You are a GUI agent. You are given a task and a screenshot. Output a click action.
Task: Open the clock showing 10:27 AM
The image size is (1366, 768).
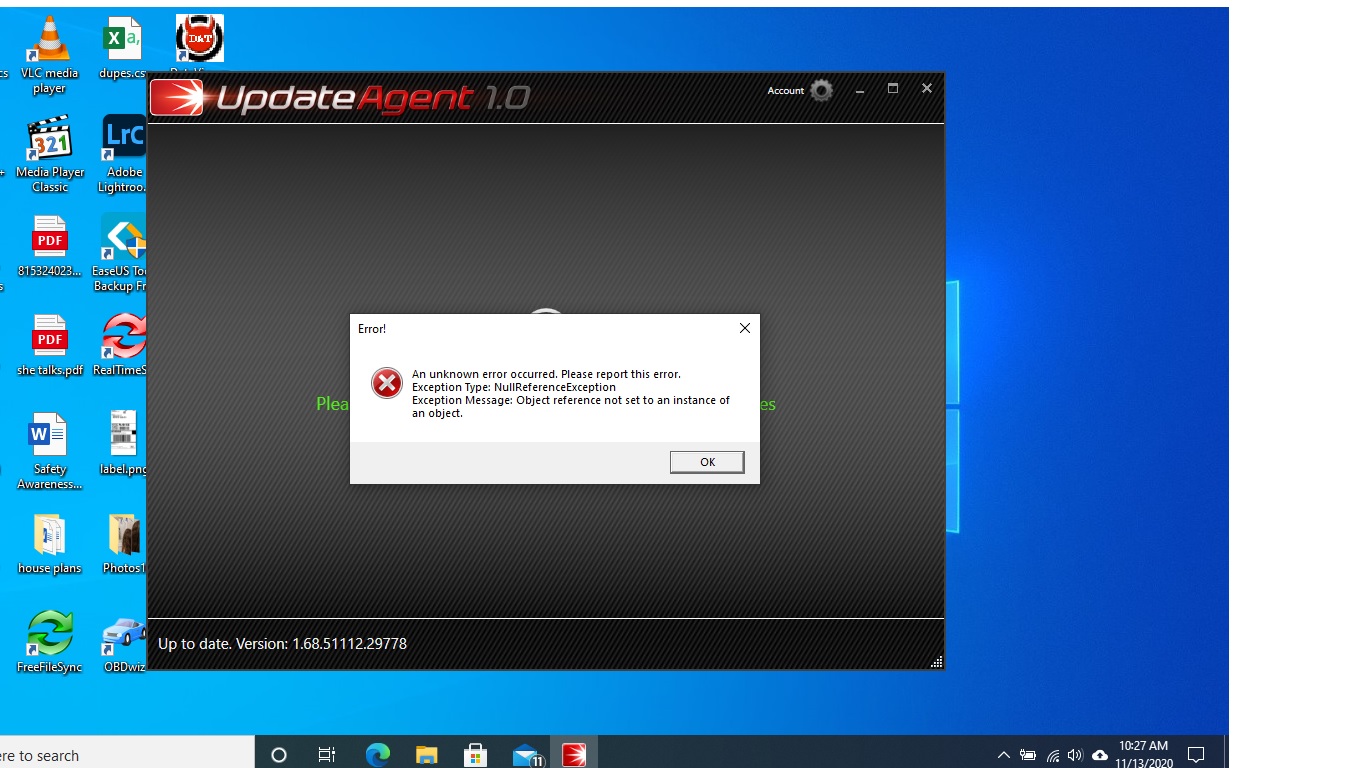click(x=1144, y=754)
